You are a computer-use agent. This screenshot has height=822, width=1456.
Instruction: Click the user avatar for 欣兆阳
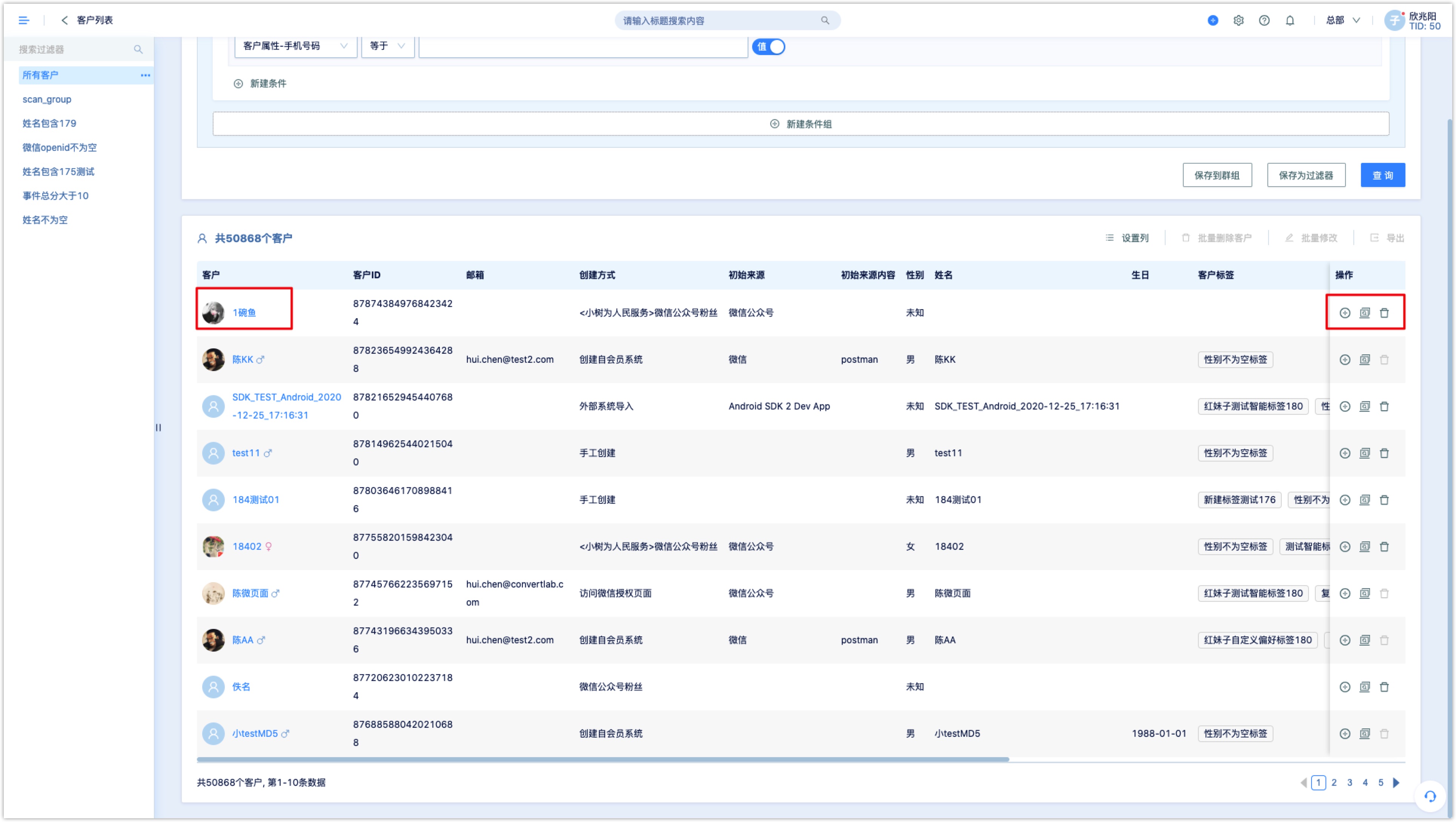(x=1394, y=20)
